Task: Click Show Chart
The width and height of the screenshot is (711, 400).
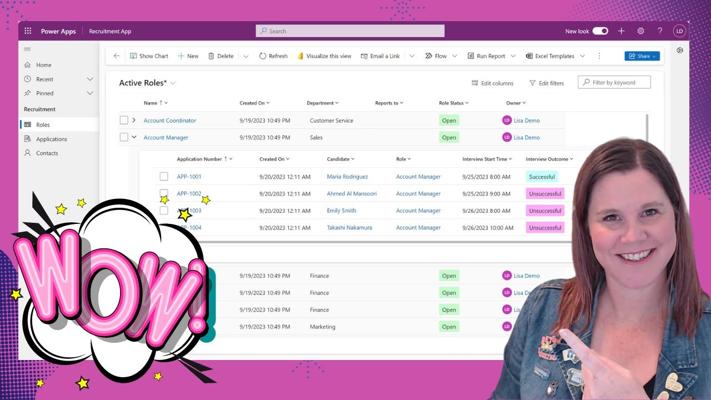Action: point(149,56)
